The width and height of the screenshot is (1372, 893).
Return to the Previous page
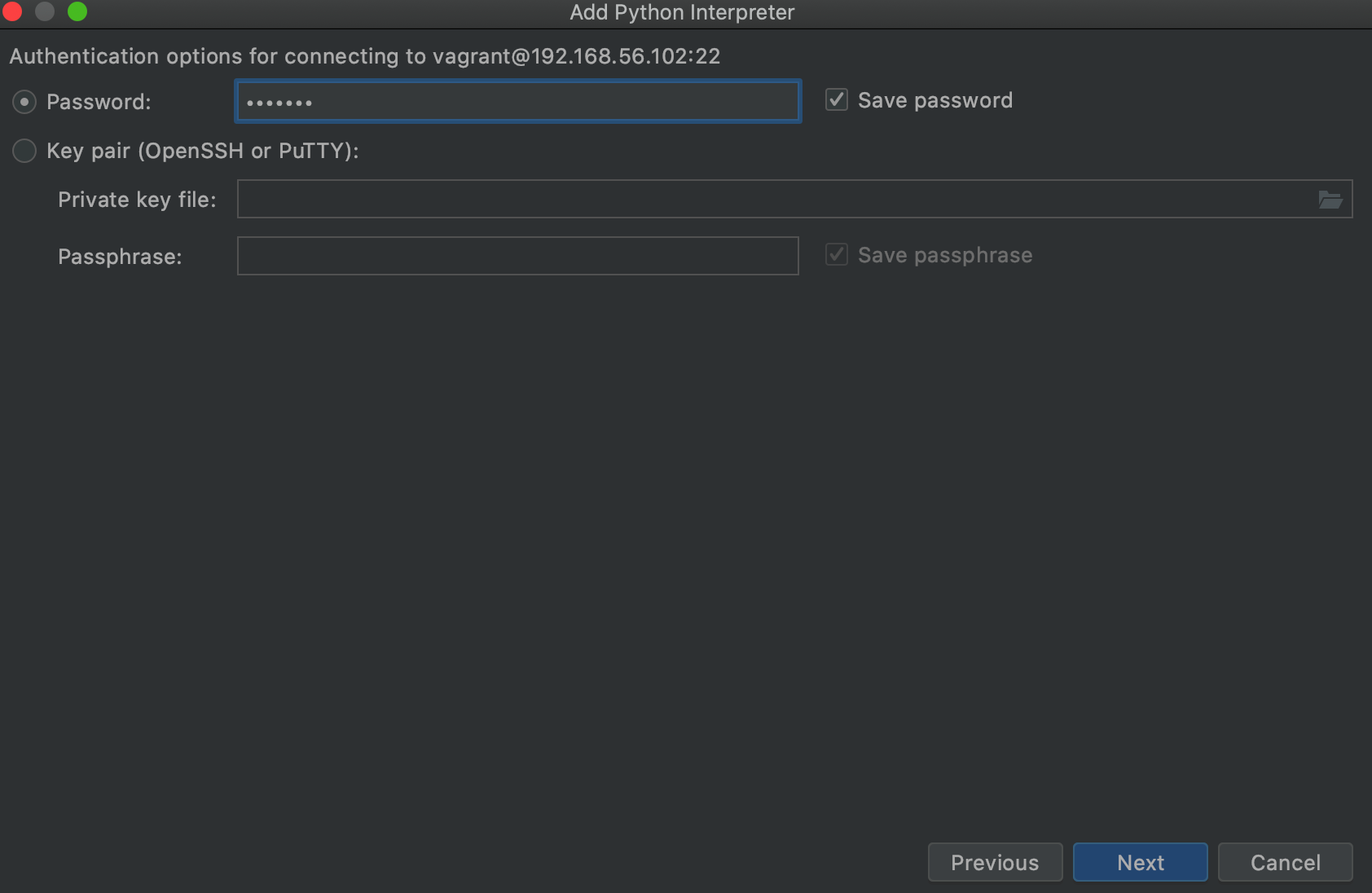[x=995, y=862]
